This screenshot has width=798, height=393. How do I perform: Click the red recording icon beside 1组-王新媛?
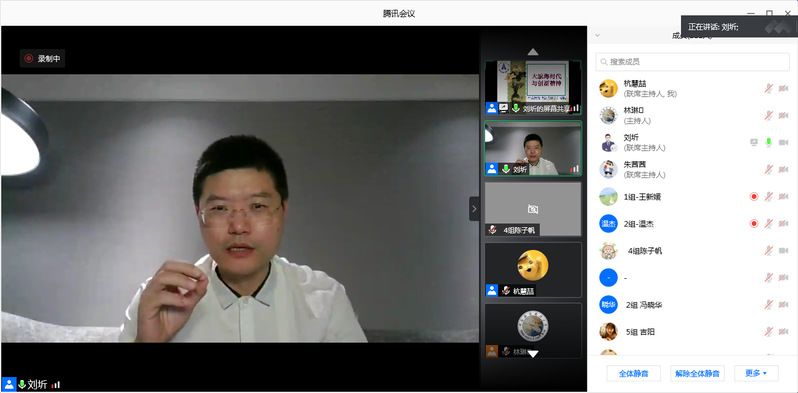click(754, 196)
